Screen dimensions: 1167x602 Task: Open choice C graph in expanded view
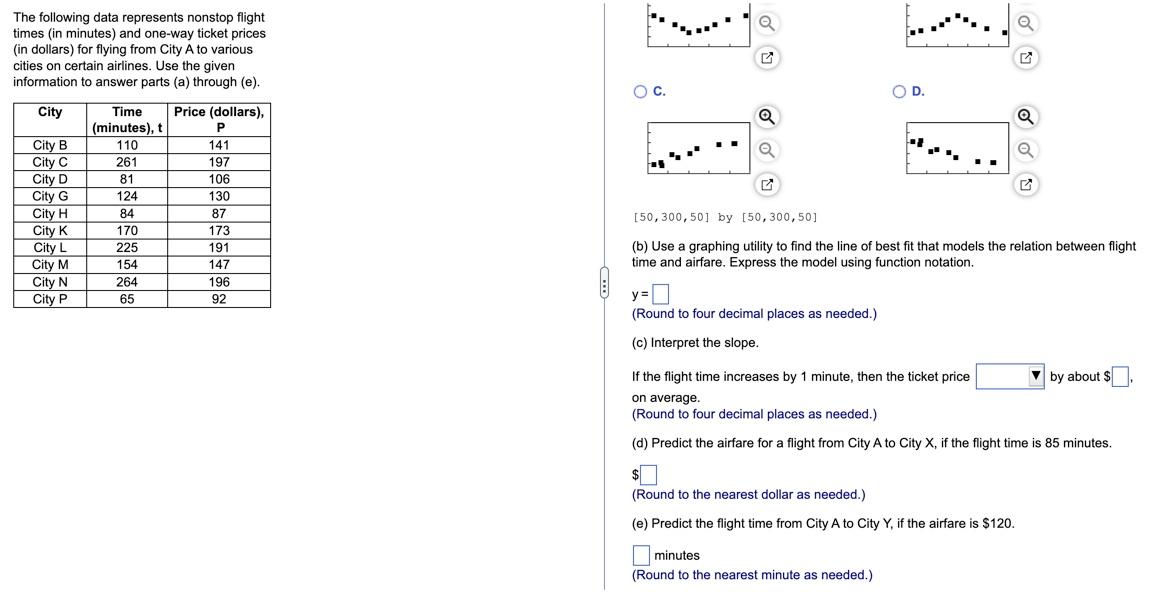click(x=766, y=184)
